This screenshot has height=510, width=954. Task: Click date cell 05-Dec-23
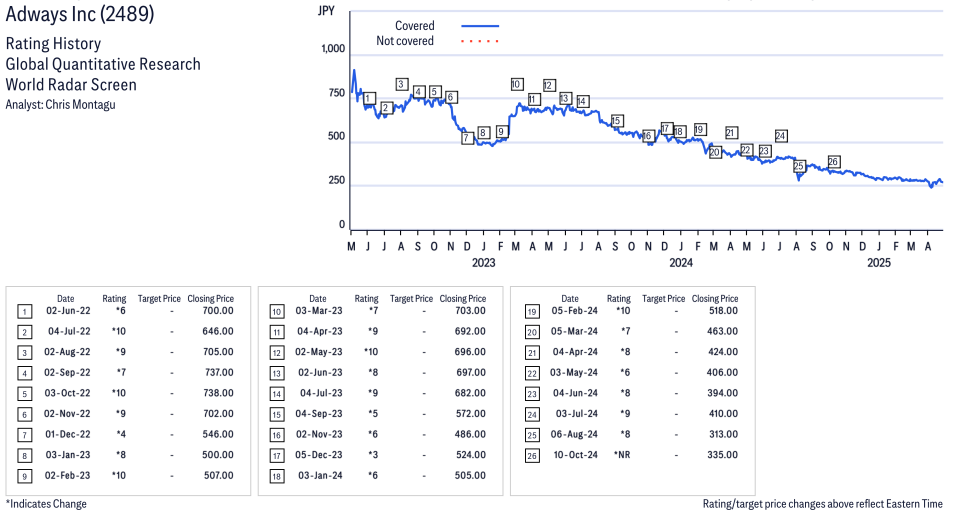[319, 455]
